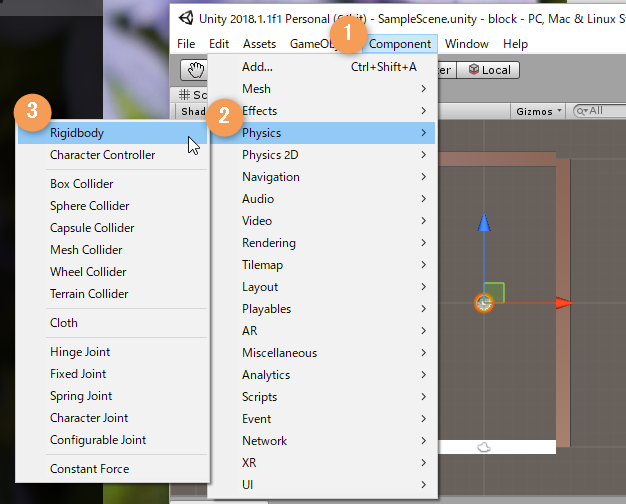Click the green plane handle of move gizmo
This screenshot has height=504, width=626.
point(495,292)
